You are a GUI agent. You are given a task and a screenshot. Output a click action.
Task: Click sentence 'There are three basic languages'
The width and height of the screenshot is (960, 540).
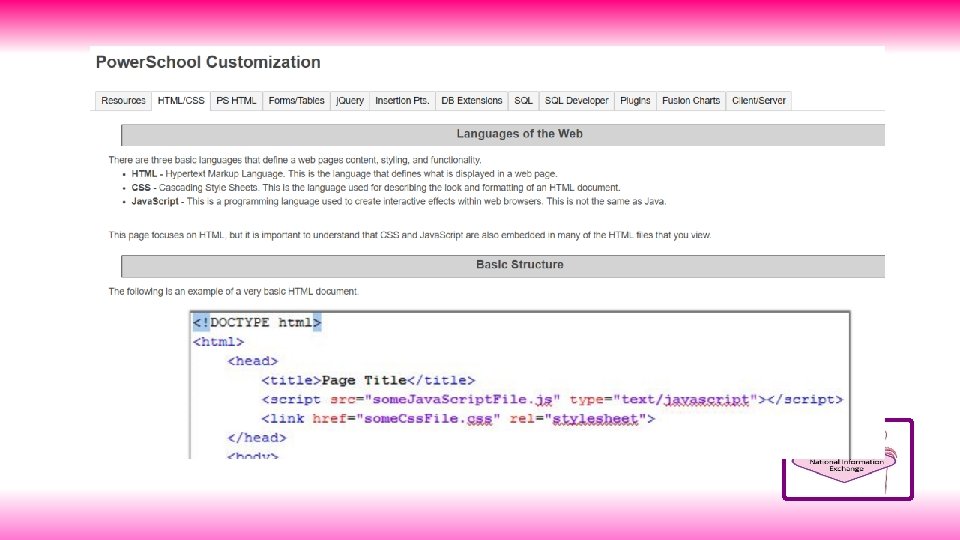[295, 160]
